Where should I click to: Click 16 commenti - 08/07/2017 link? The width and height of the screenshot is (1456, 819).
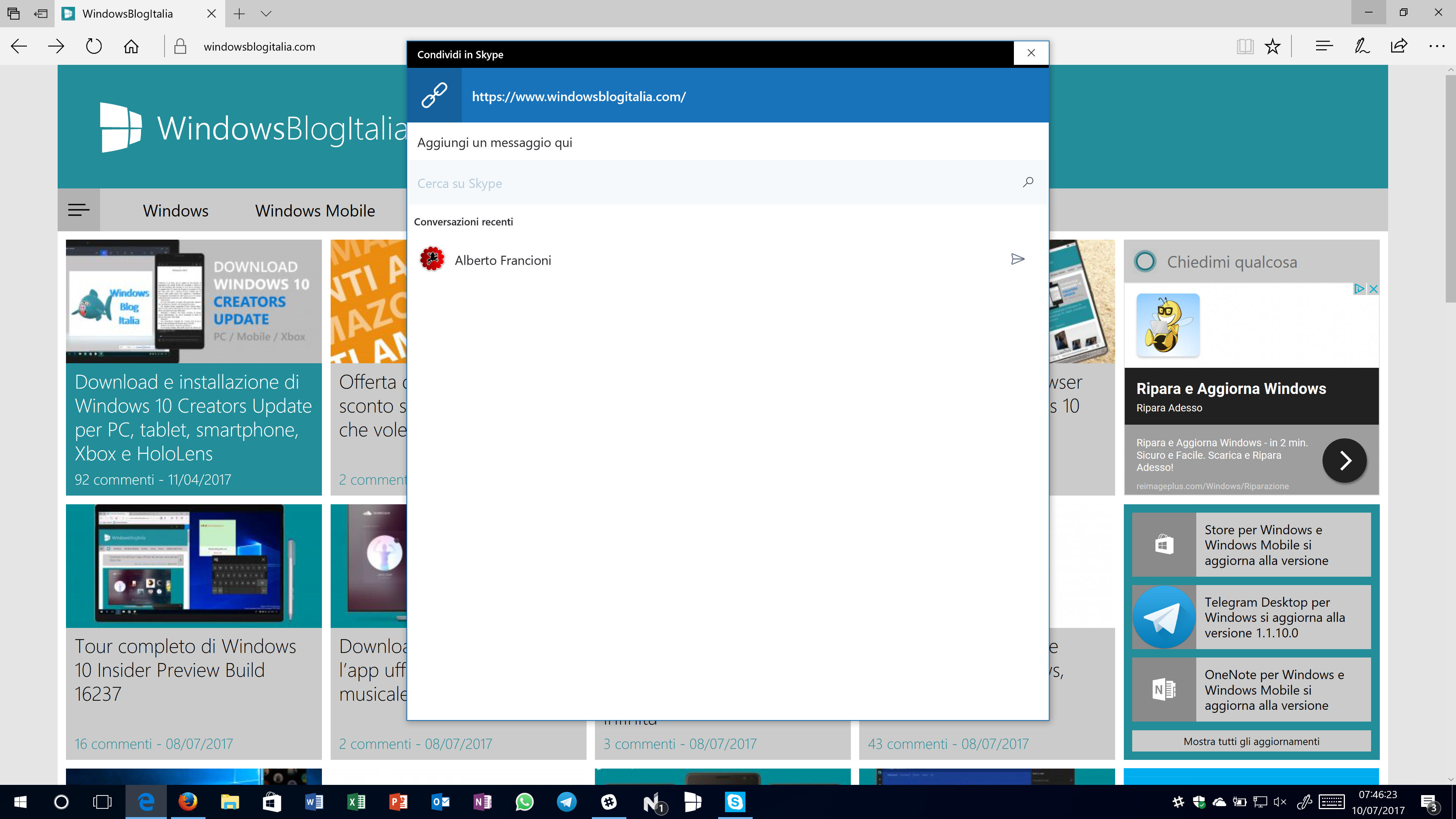[154, 744]
